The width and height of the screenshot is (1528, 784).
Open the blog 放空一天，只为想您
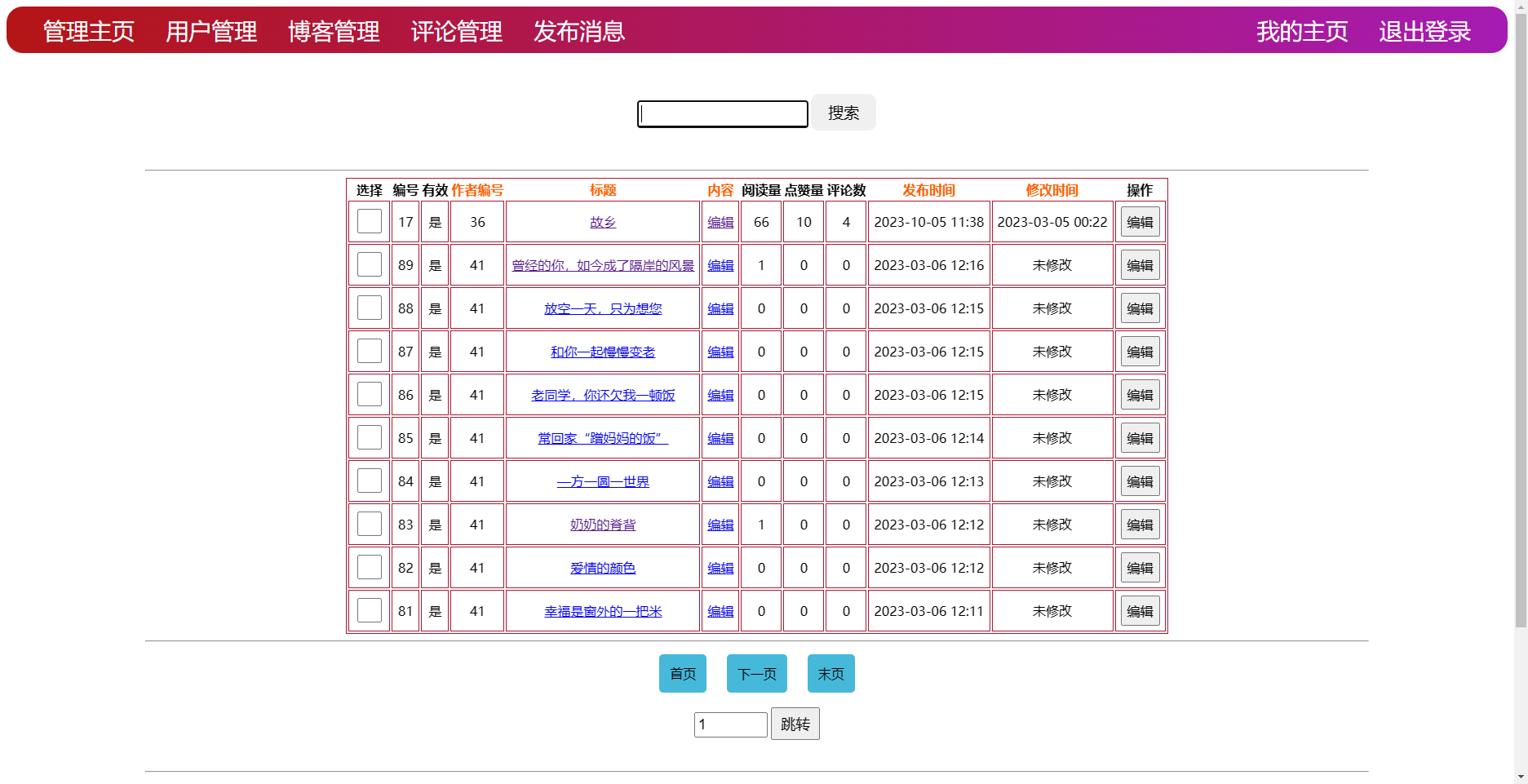(x=603, y=308)
